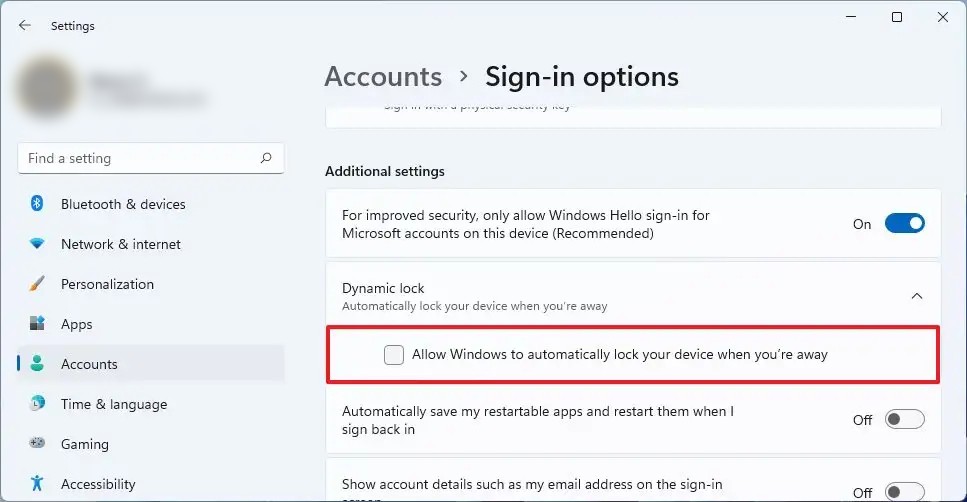Open Apps settings page
Image resolution: width=967 pixels, height=502 pixels.
151,324
